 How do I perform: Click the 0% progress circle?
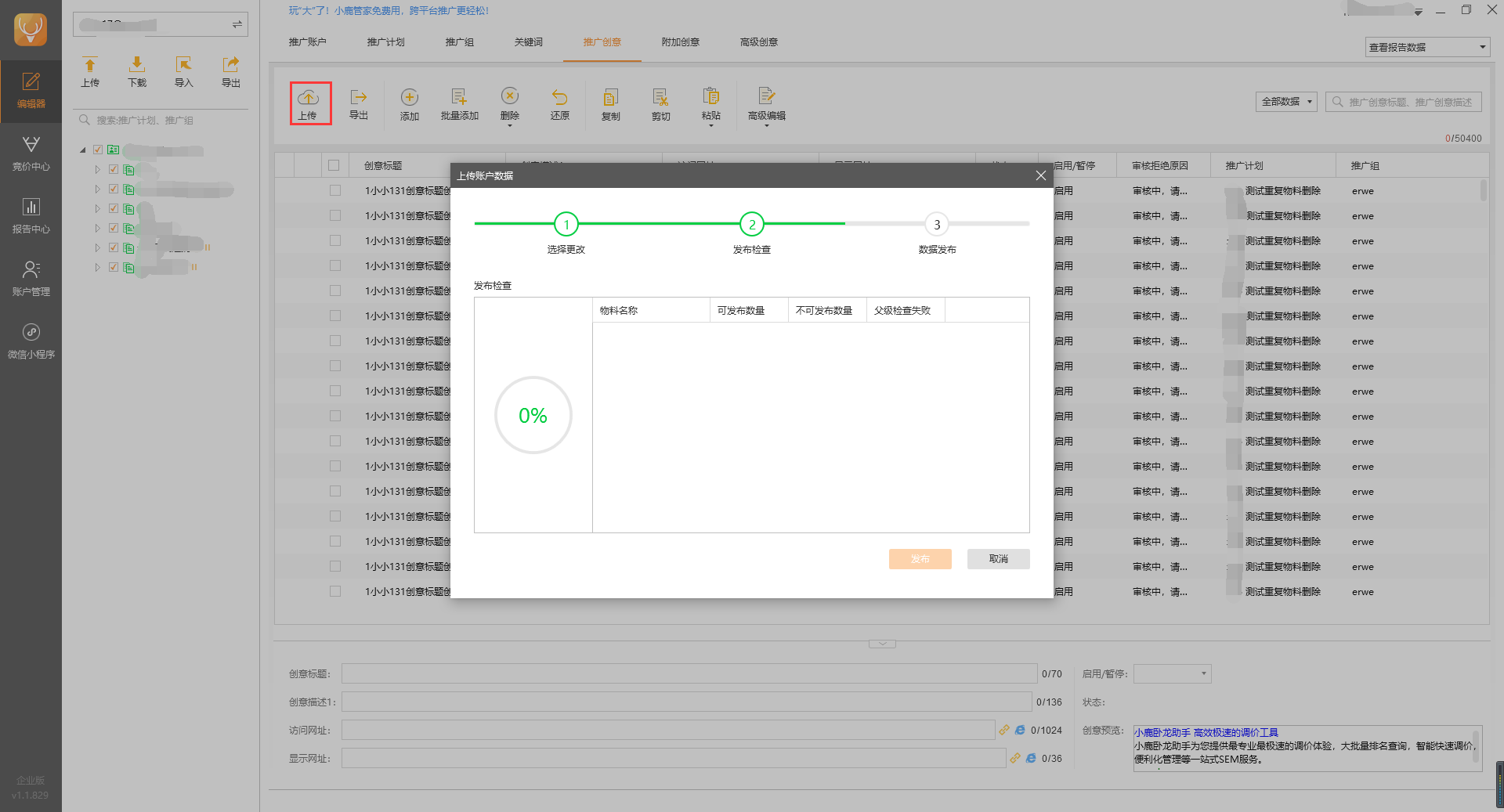[533, 415]
